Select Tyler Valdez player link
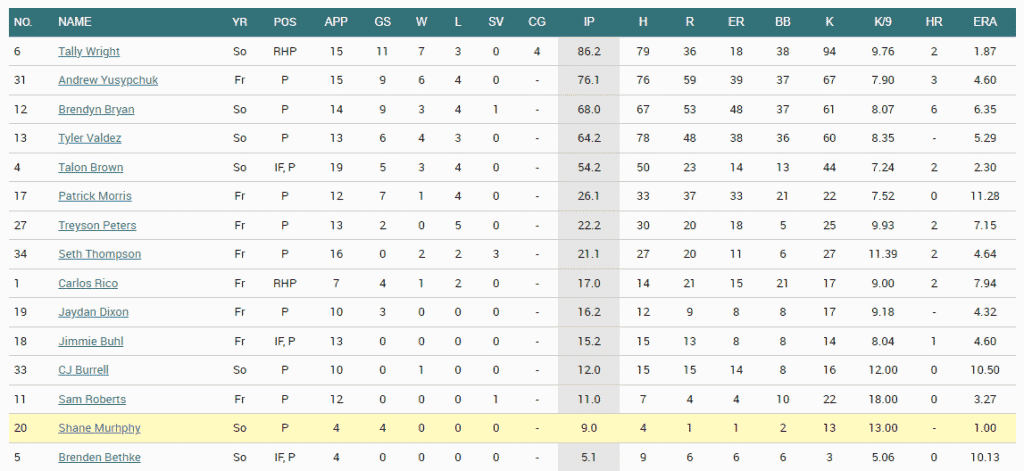Screen dimensions: 1024x471 coord(90,138)
